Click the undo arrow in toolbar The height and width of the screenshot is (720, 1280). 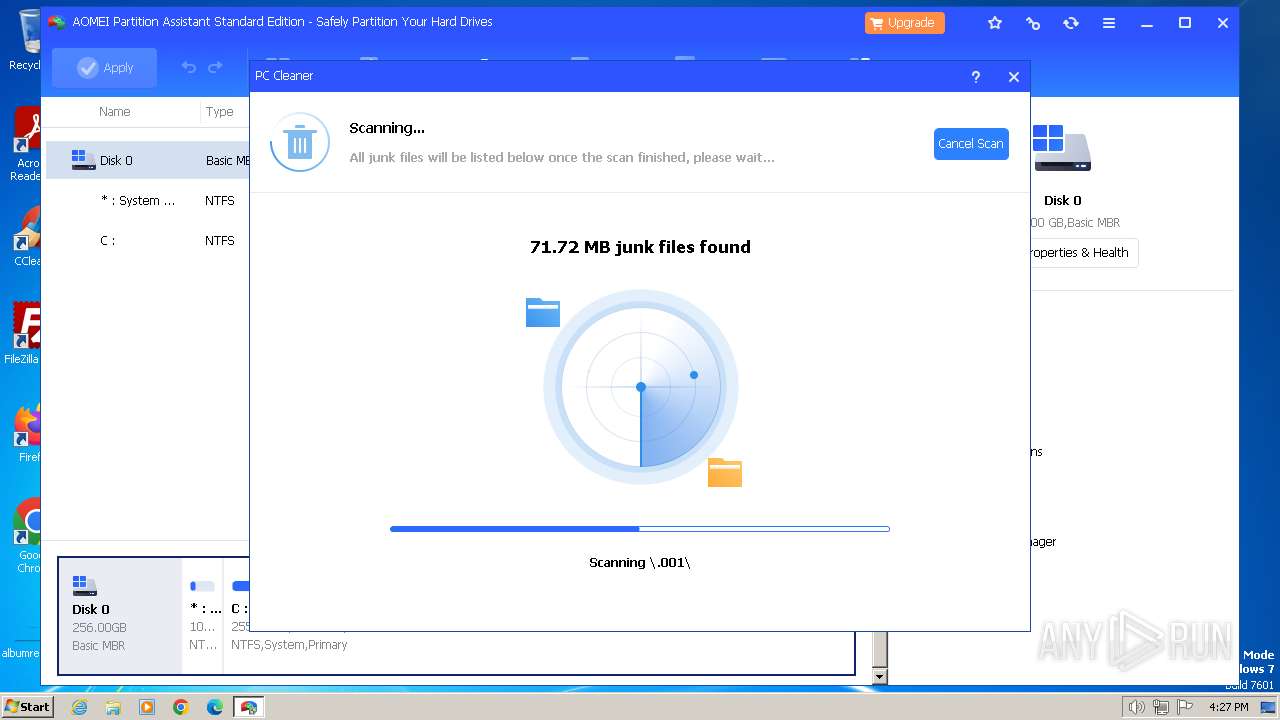[x=188, y=68]
